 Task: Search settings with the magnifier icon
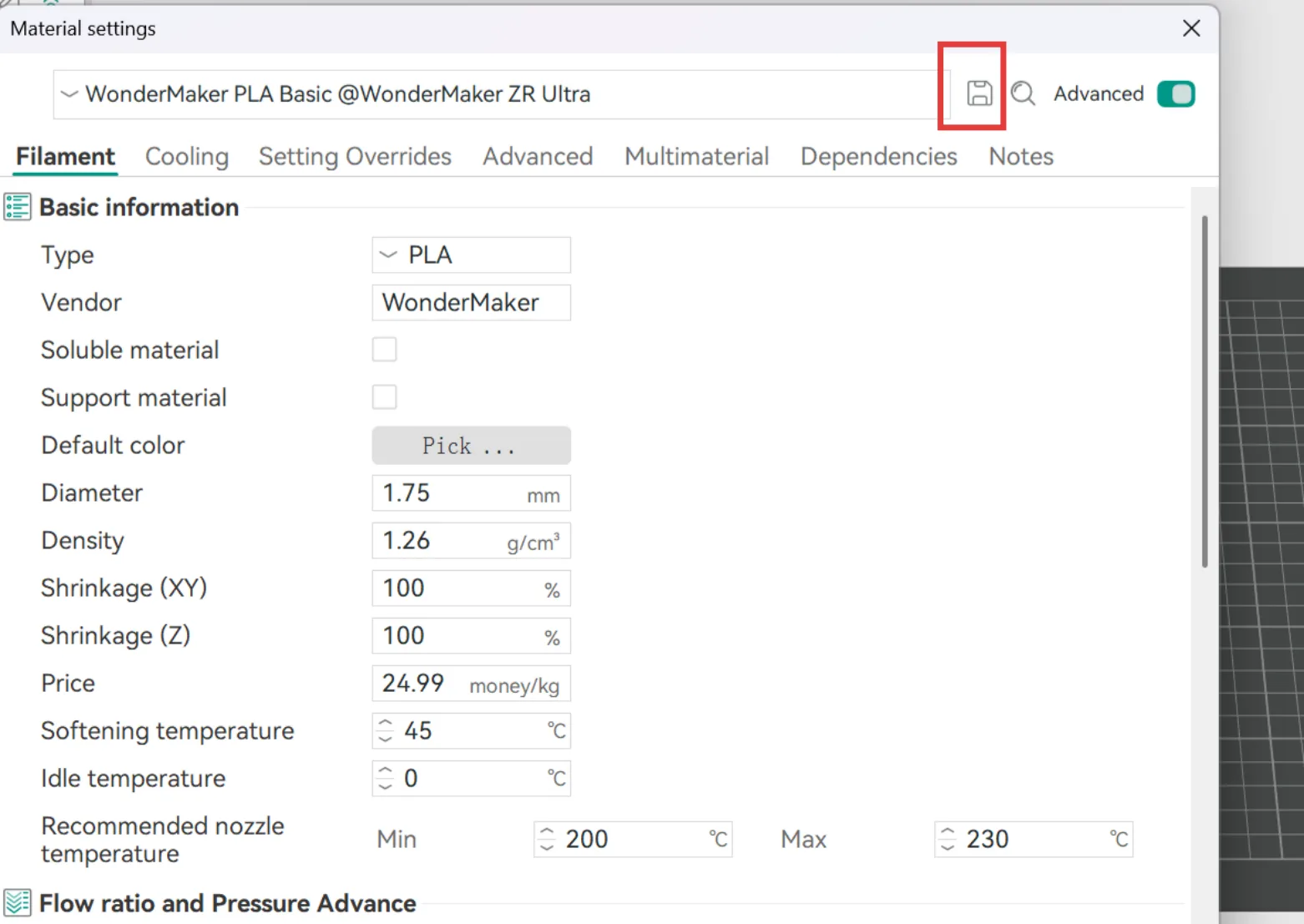pos(1023,93)
